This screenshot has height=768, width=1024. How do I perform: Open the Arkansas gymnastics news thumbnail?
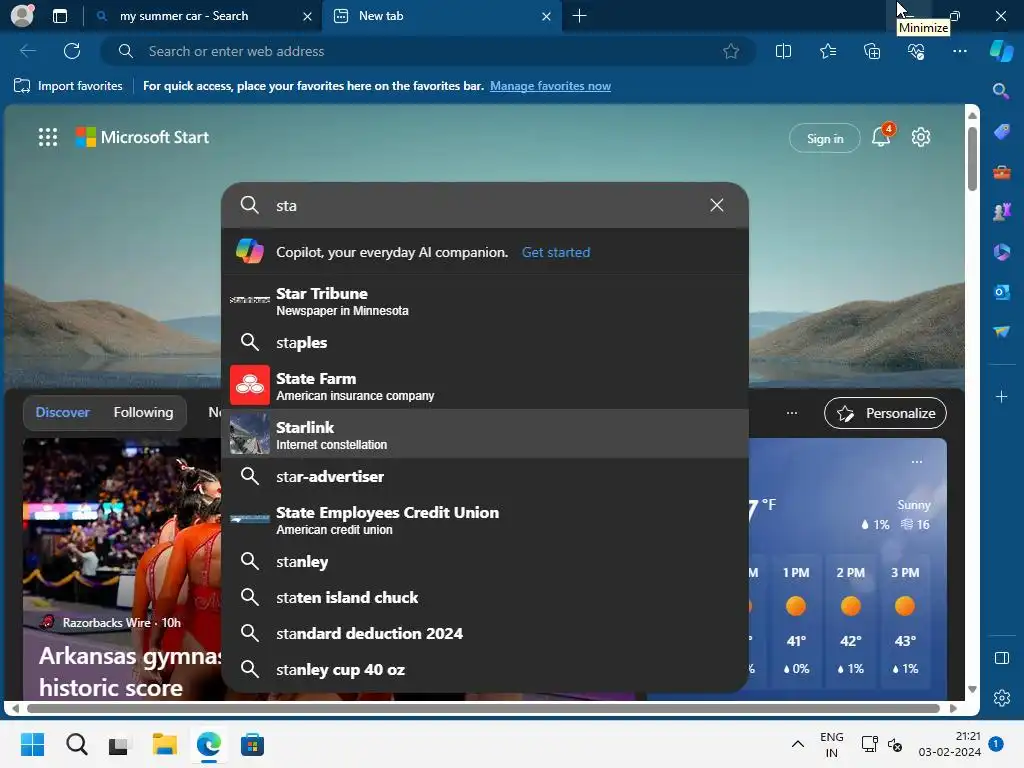(x=122, y=568)
